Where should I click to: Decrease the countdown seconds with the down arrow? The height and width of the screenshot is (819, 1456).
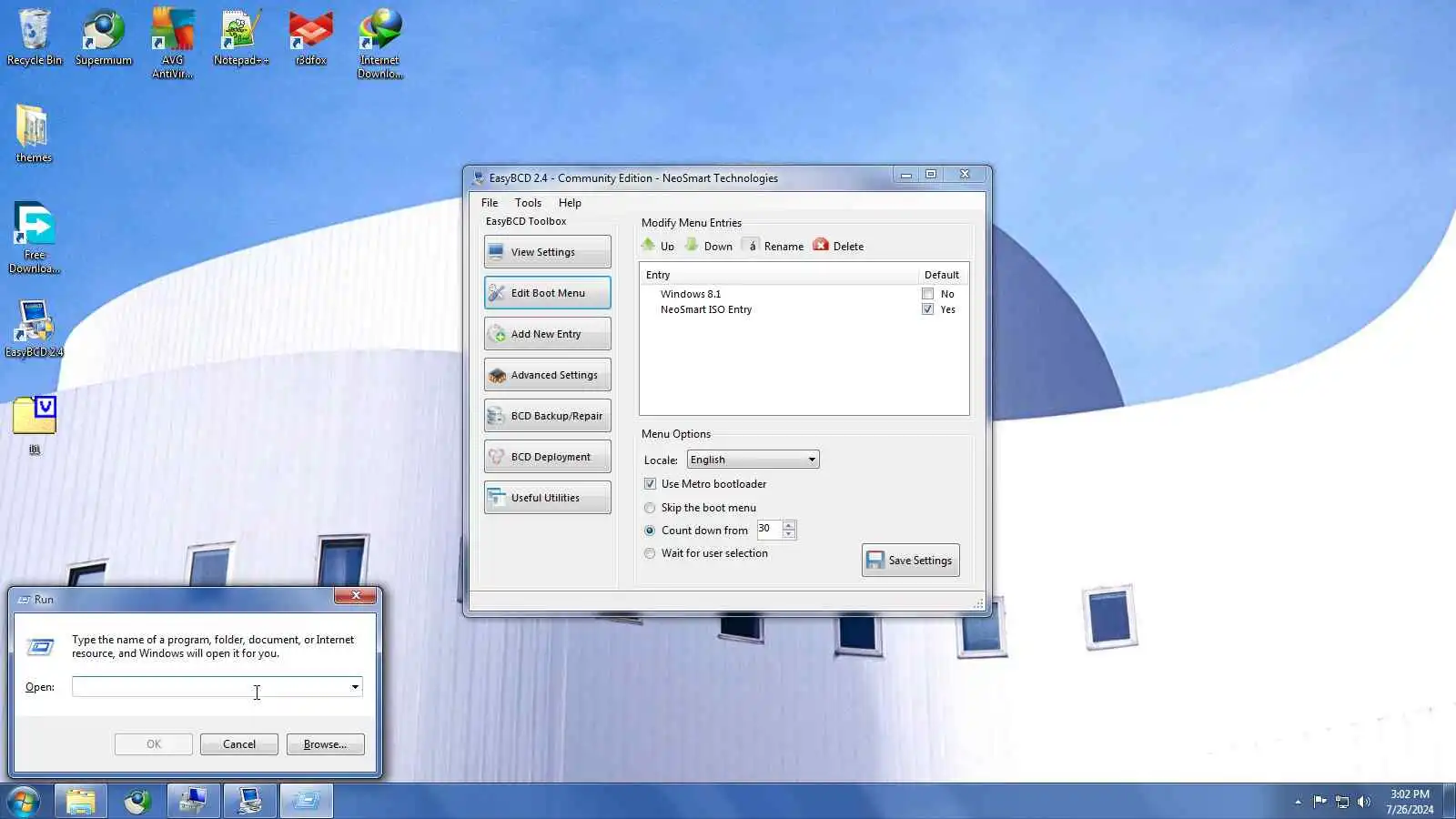pos(789,534)
